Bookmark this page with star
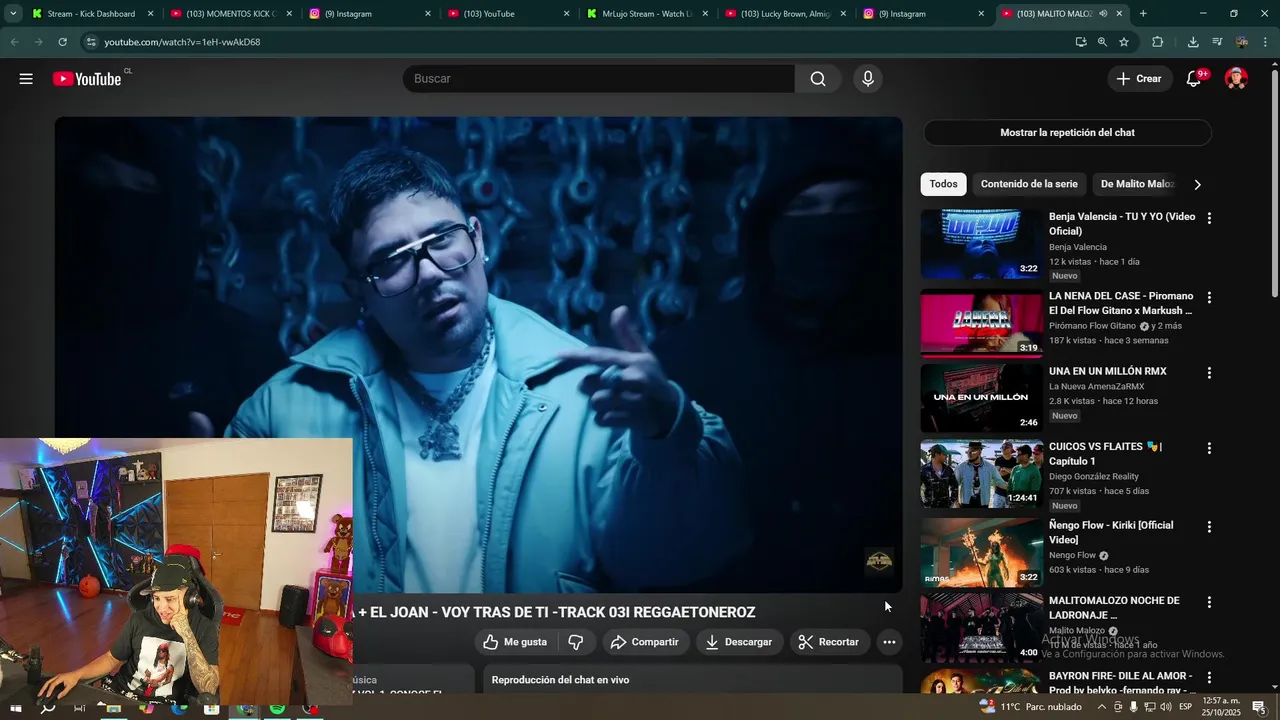The image size is (1280, 720). pos(1124,42)
